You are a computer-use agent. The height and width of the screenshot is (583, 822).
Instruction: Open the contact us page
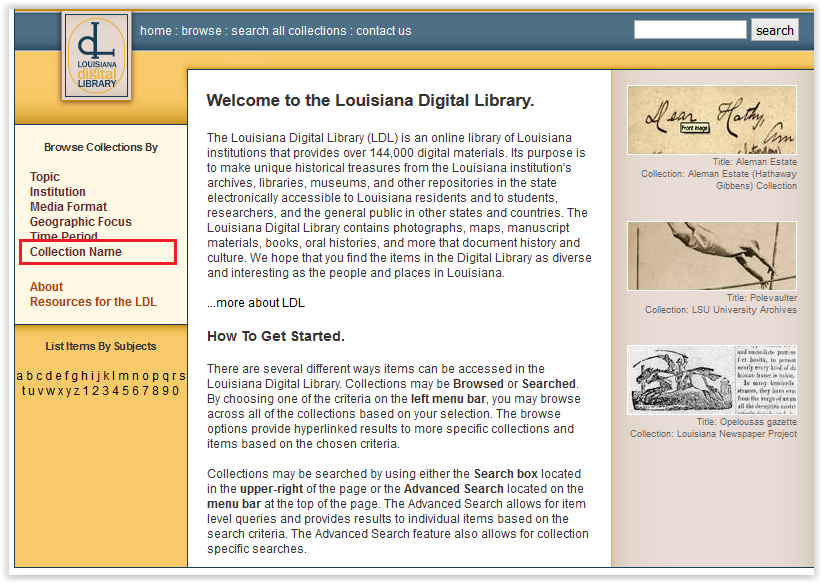click(x=384, y=31)
